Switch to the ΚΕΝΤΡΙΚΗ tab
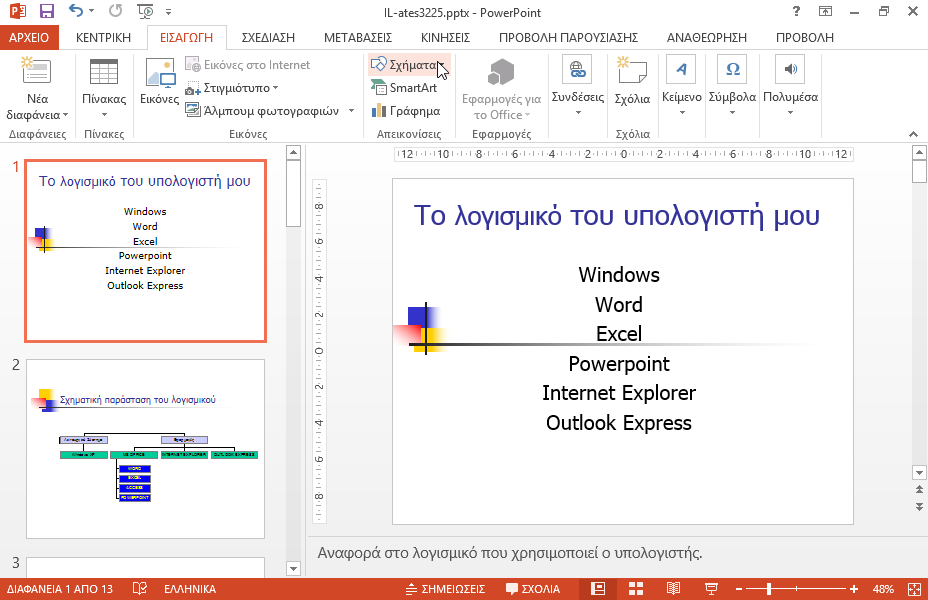Image resolution: width=928 pixels, height=600 pixels. [103, 38]
